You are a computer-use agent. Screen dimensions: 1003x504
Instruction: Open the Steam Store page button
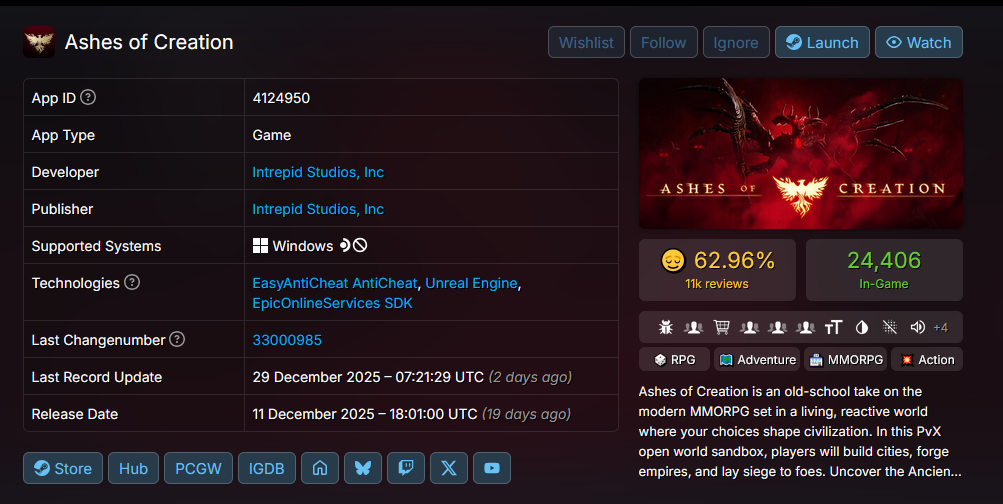63,468
